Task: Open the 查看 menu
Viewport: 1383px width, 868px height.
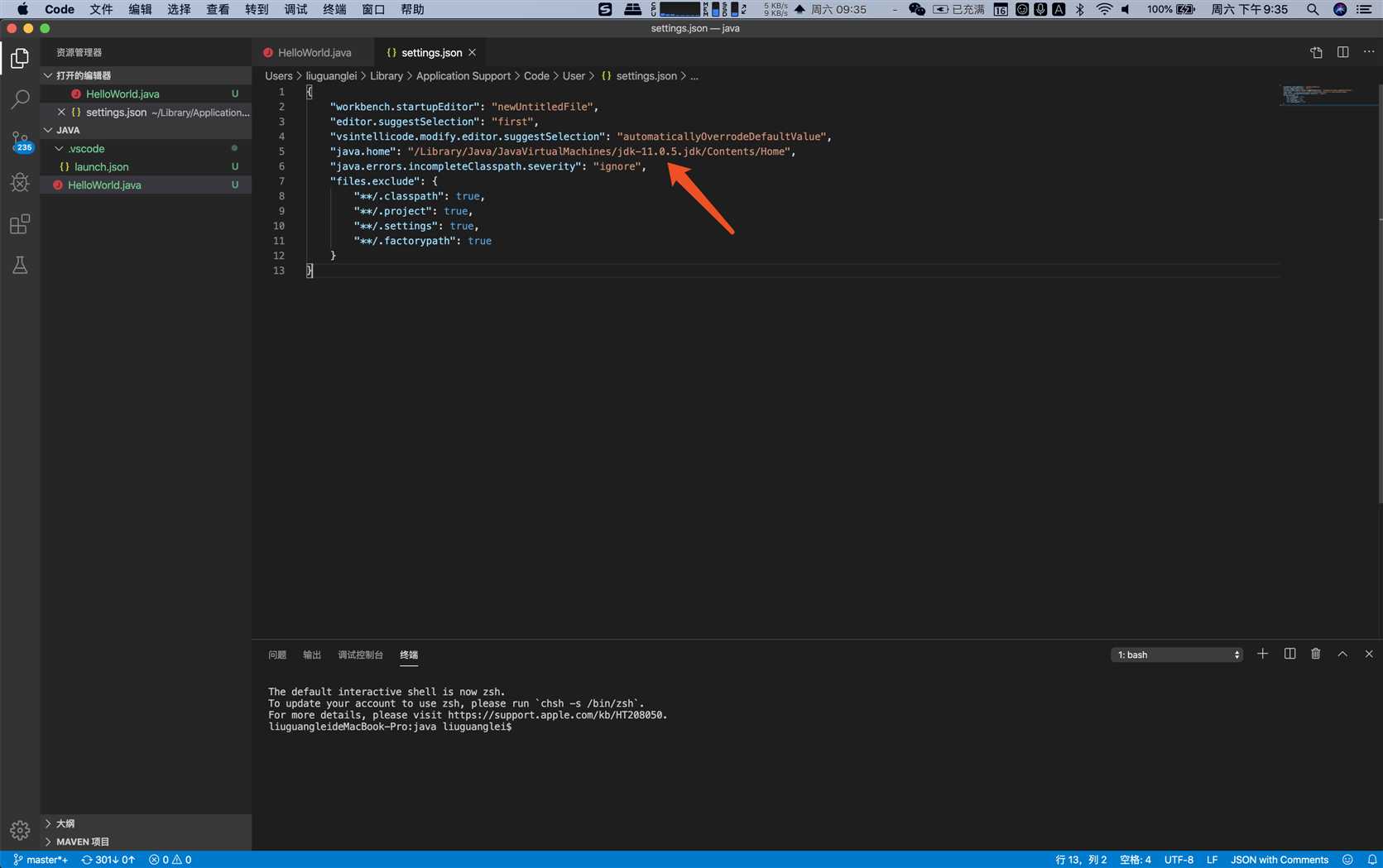Action: click(218, 9)
